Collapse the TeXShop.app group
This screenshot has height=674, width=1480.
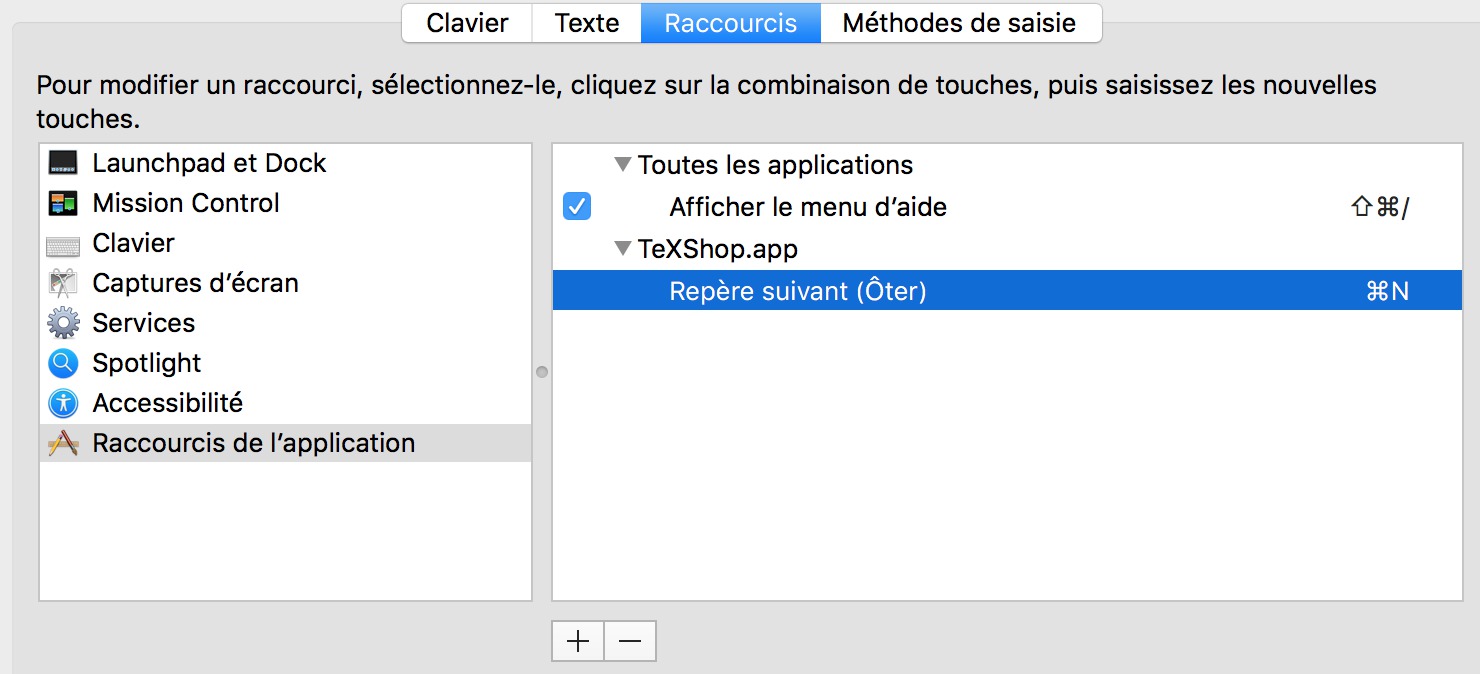(623, 248)
